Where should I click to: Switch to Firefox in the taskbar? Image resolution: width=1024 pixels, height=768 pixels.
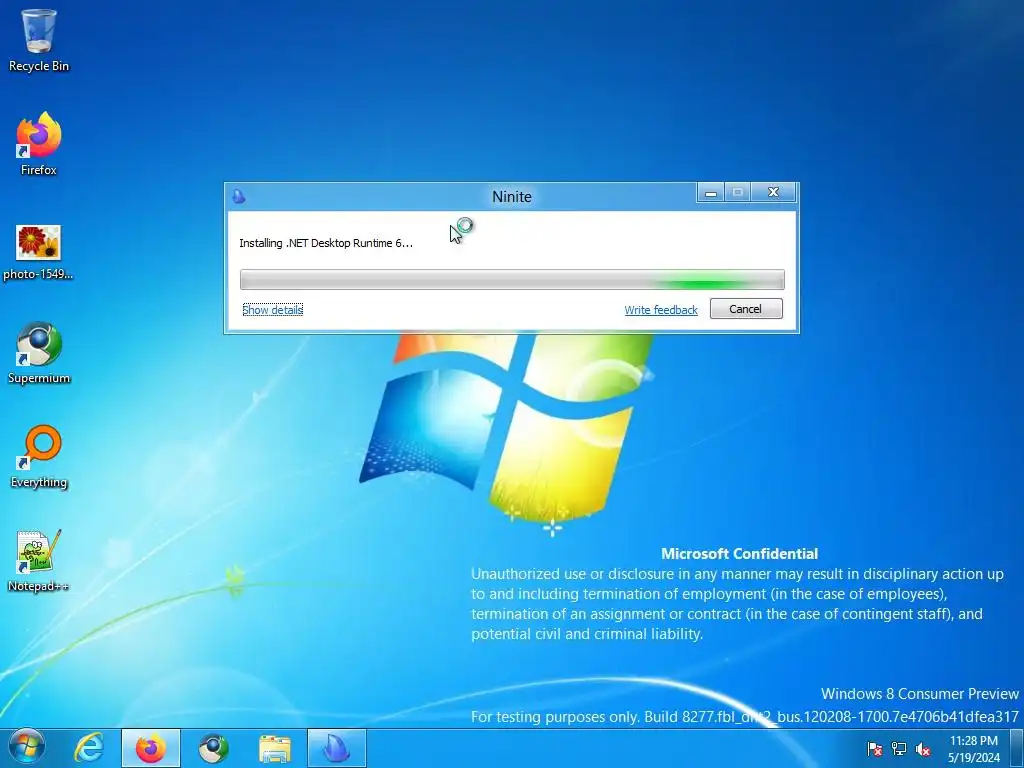[x=151, y=748]
